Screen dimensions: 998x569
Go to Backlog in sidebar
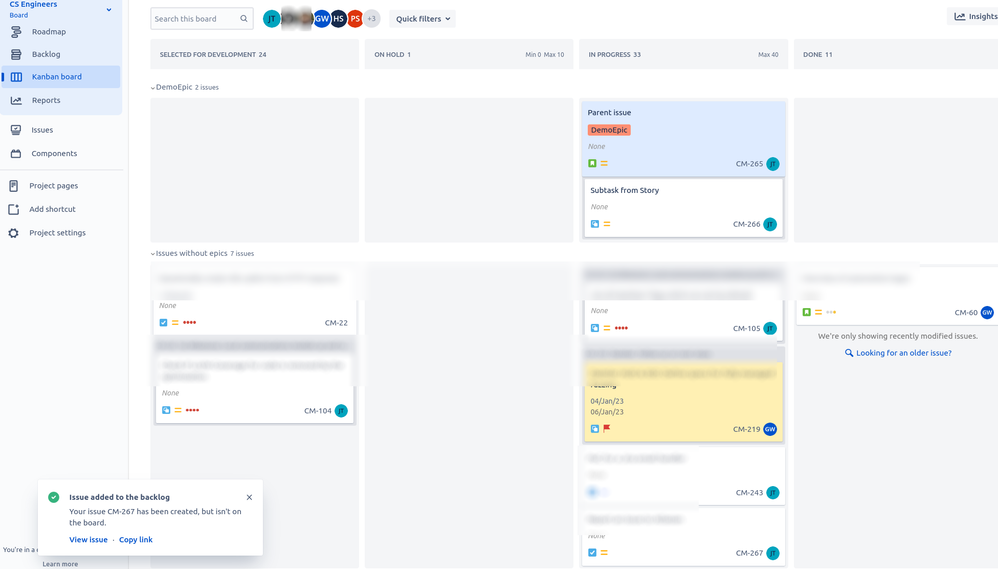point(46,54)
